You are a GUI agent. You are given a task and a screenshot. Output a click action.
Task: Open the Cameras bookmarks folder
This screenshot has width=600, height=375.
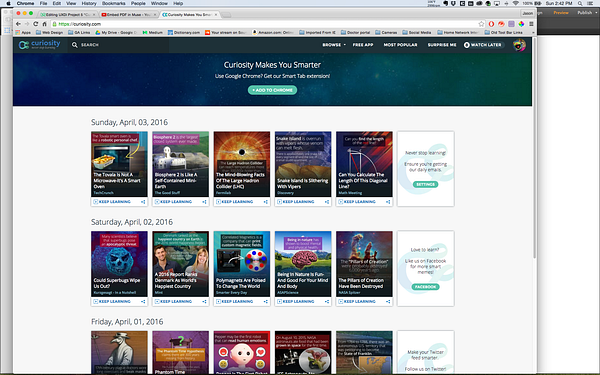tap(386, 33)
